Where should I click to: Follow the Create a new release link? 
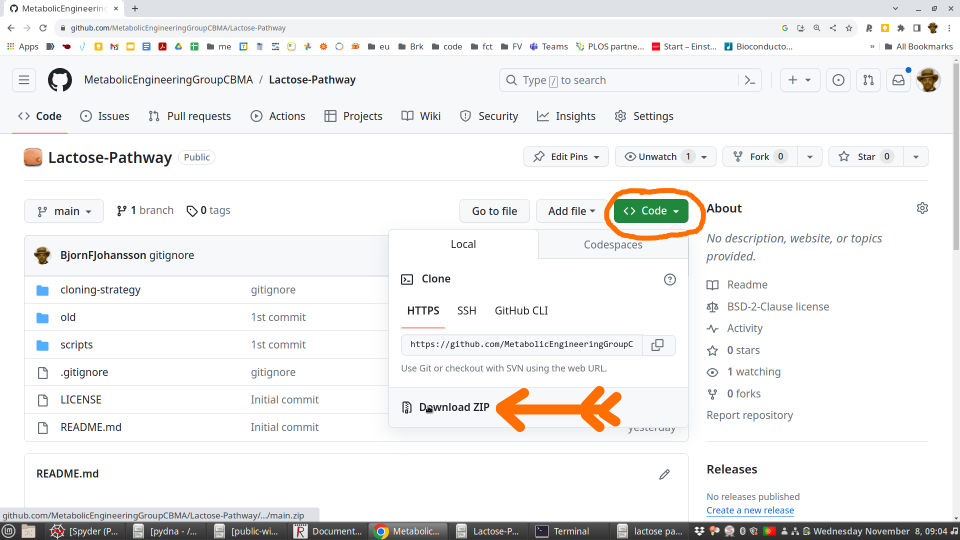pyautogui.click(x=750, y=510)
